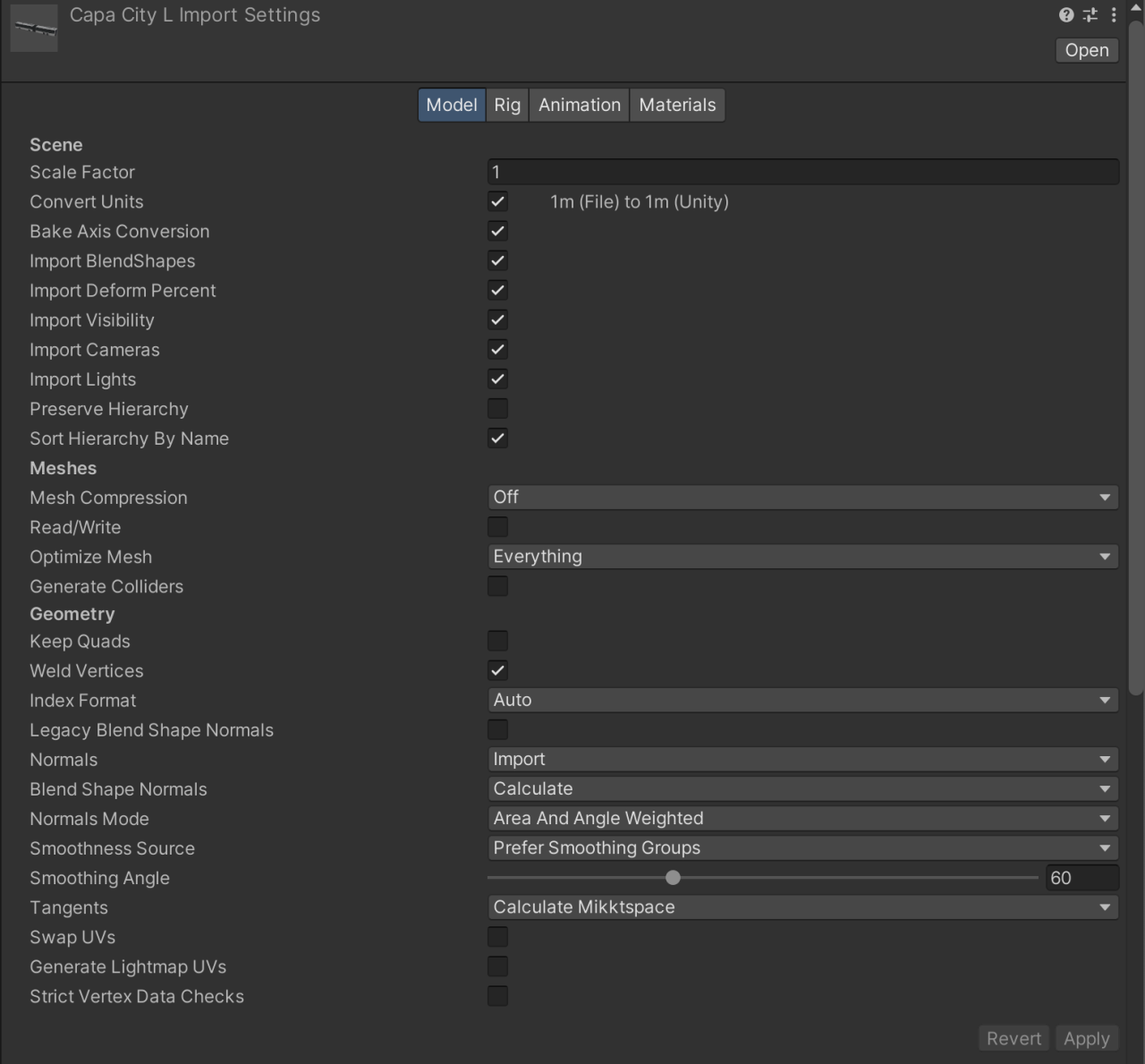Open the Normals Mode dropdown
Image resolution: width=1145 pixels, height=1064 pixels.
pos(802,819)
